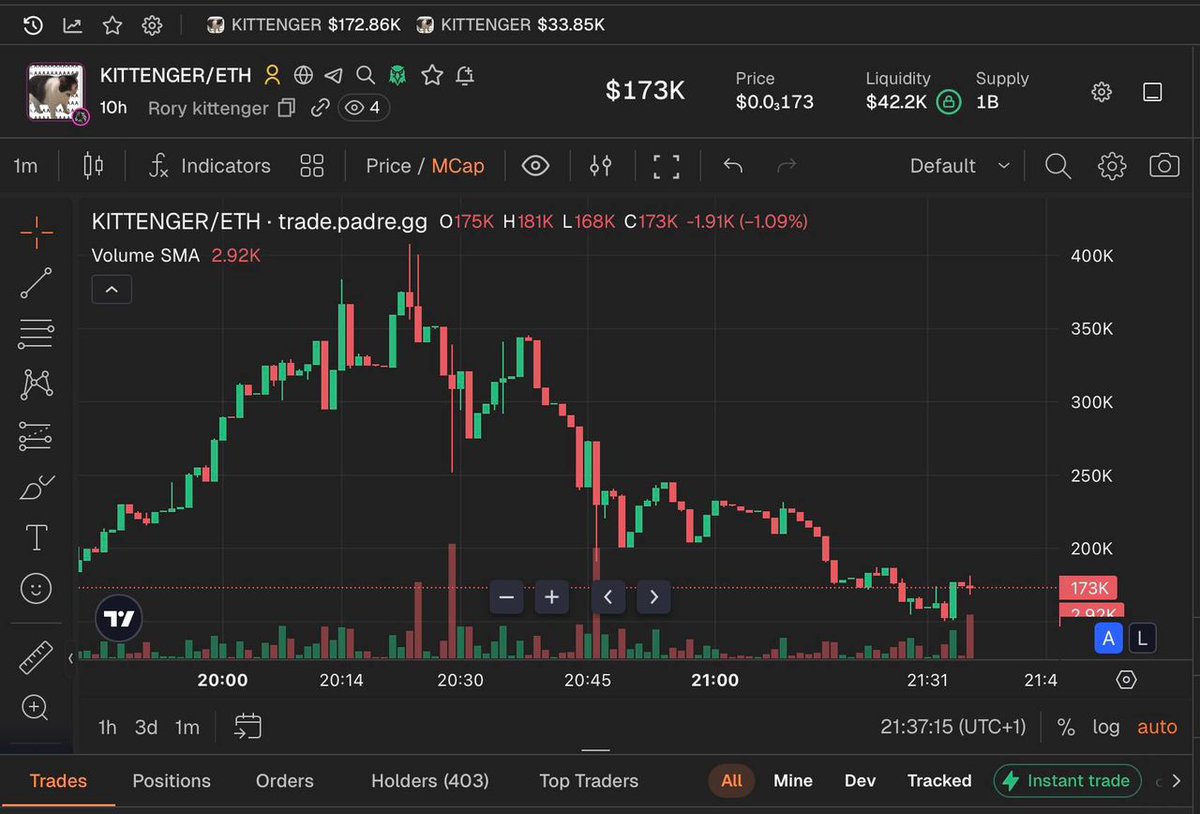Click the liquidity lock icon
Image resolution: width=1200 pixels, height=814 pixels.
click(x=948, y=102)
